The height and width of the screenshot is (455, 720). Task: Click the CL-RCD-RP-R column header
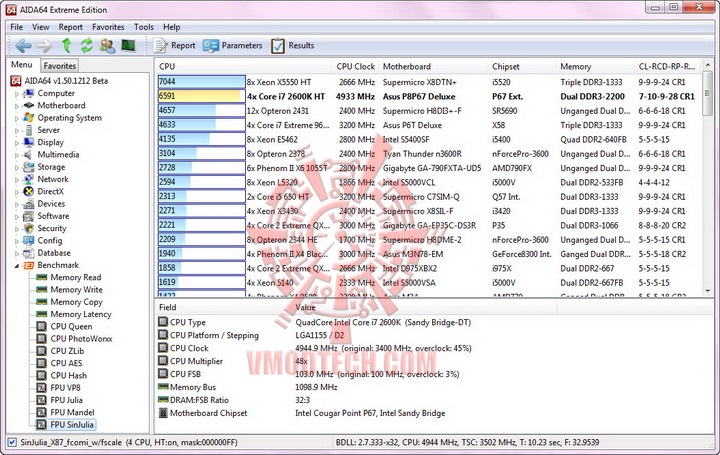click(x=668, y=67)
